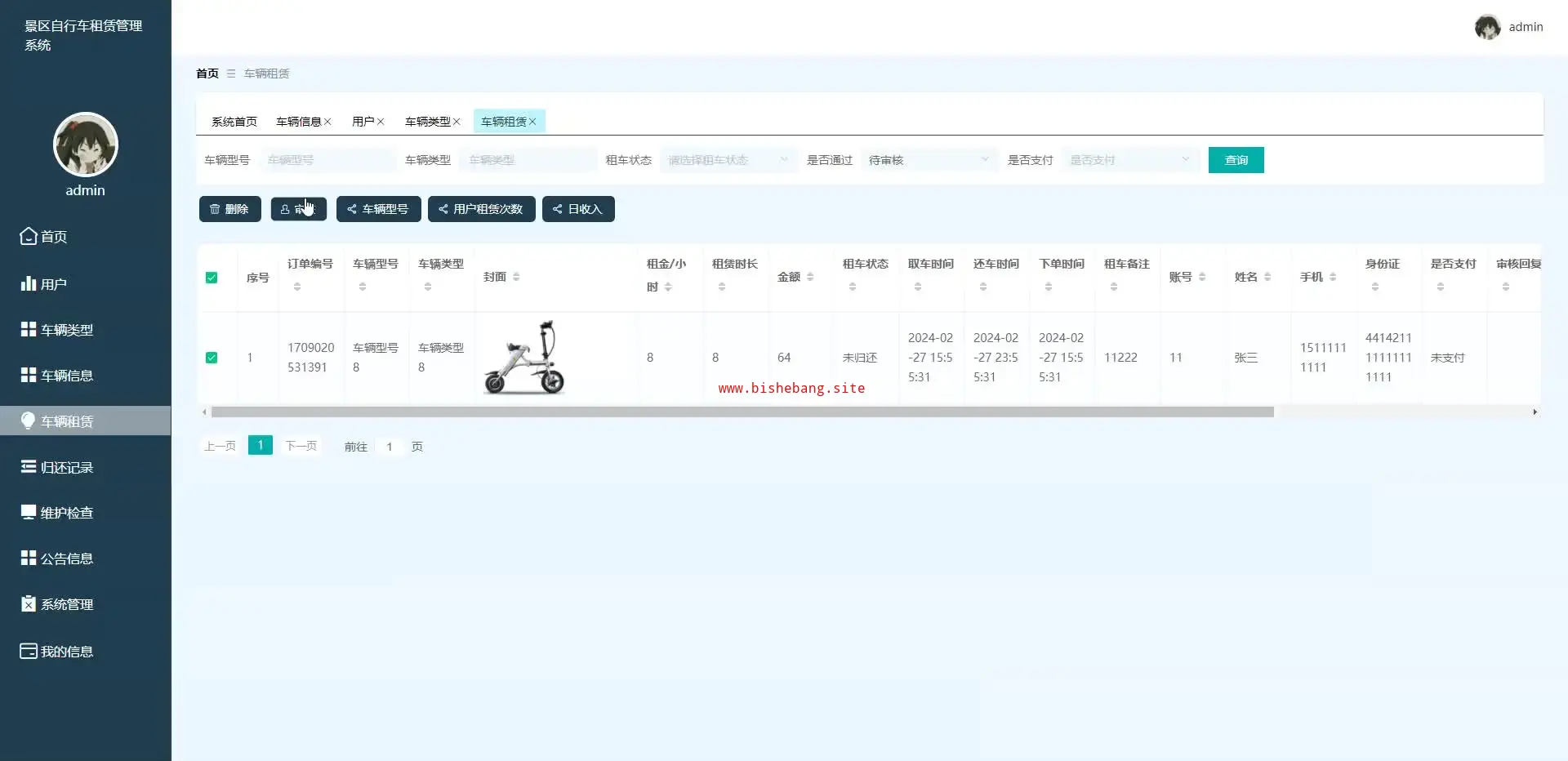Image resolution: width=1568 pixels, height=761 pixels.
Task: Open the 是否支付 filter dropdown
Action: click(x=1130, y=160)
